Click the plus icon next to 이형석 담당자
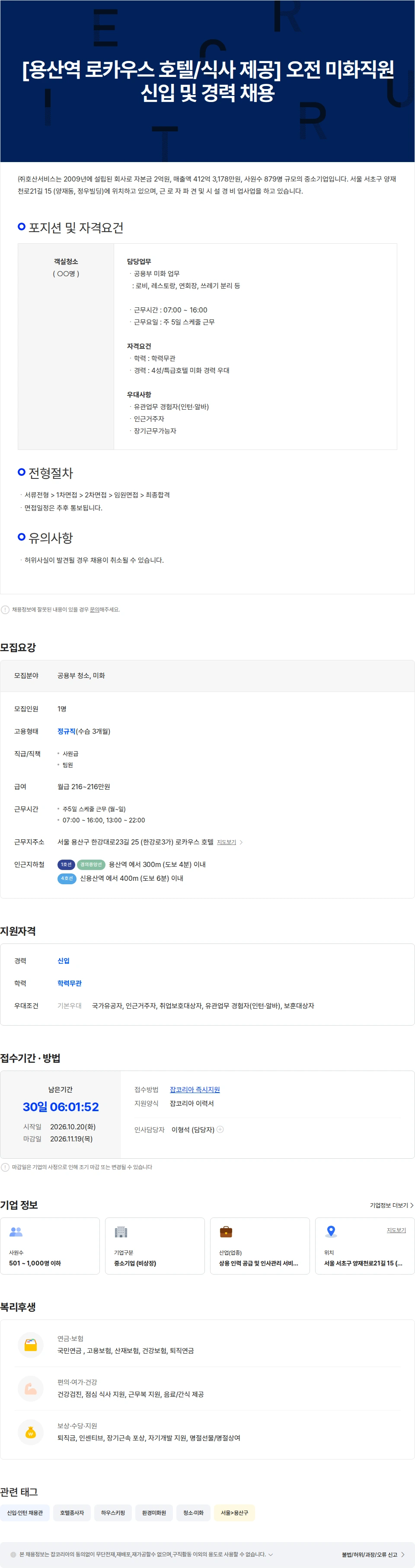This screenshot has height=1568, width=415. (220, 1129)
